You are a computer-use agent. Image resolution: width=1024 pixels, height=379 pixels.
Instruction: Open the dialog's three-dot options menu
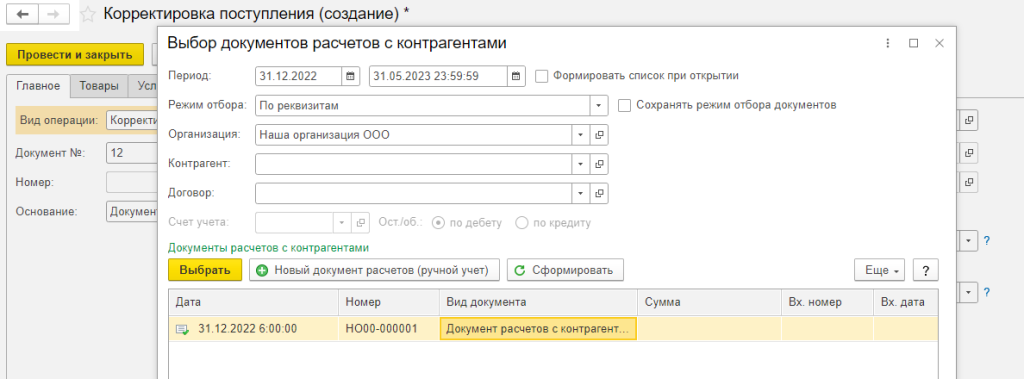tap(888, 43)
